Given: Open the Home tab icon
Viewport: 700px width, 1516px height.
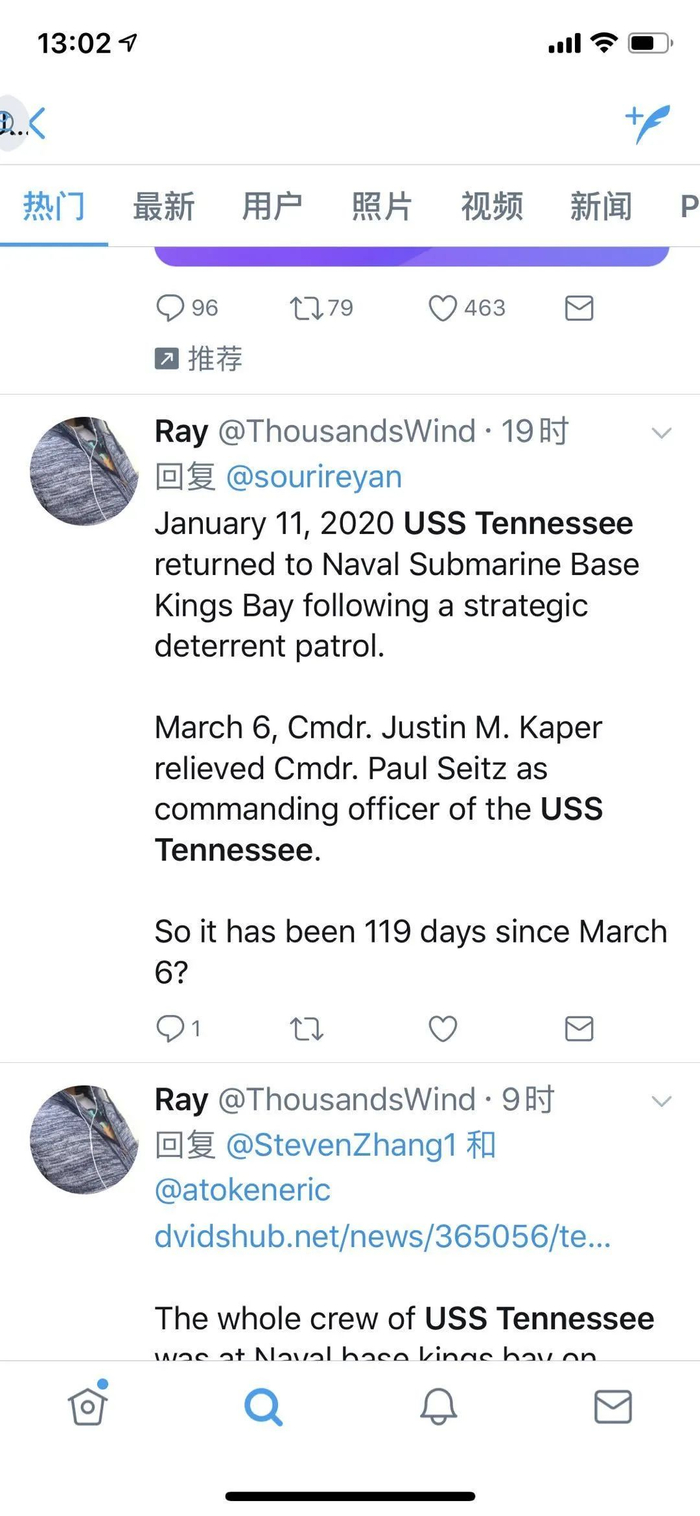Looking at the screenshot, I should (88, 1405).
